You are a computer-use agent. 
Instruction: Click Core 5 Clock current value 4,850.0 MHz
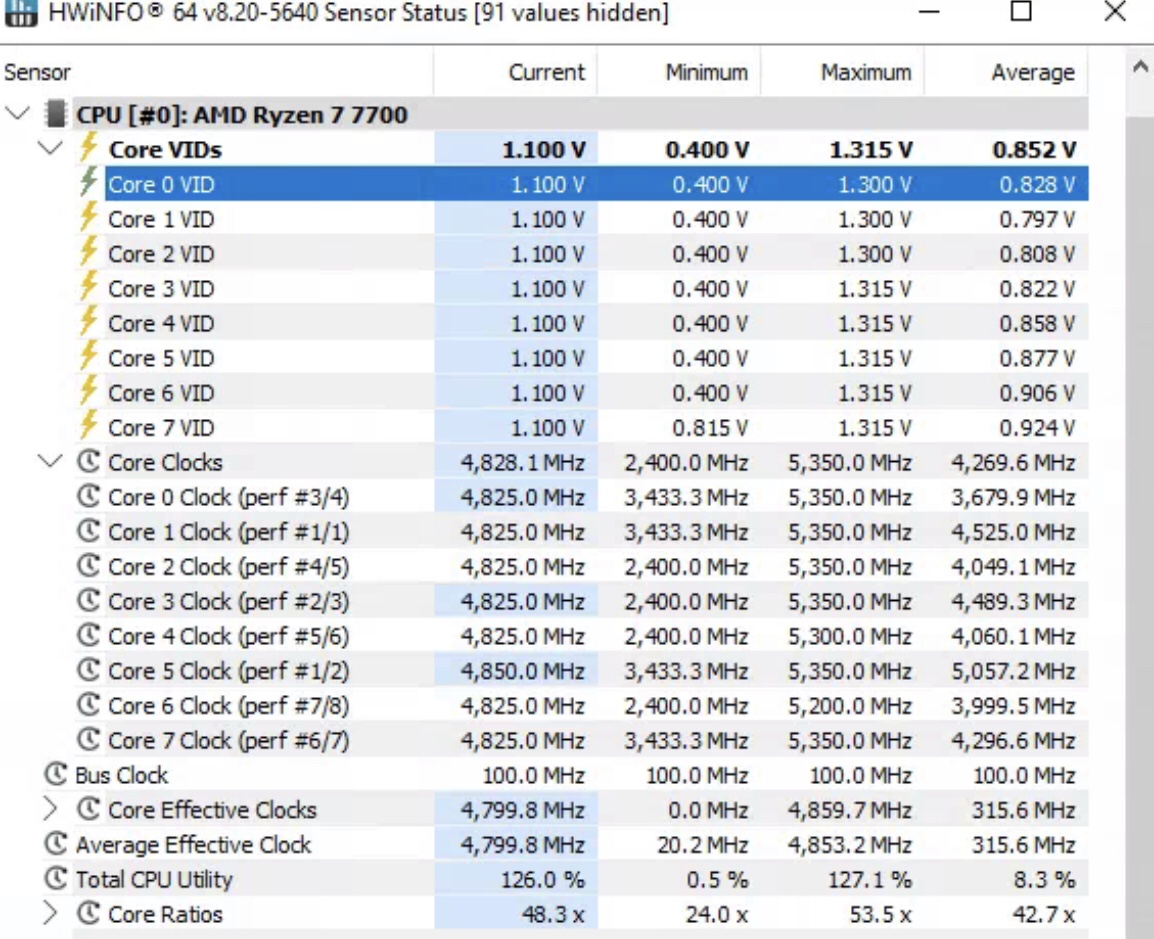pos(523,670)
